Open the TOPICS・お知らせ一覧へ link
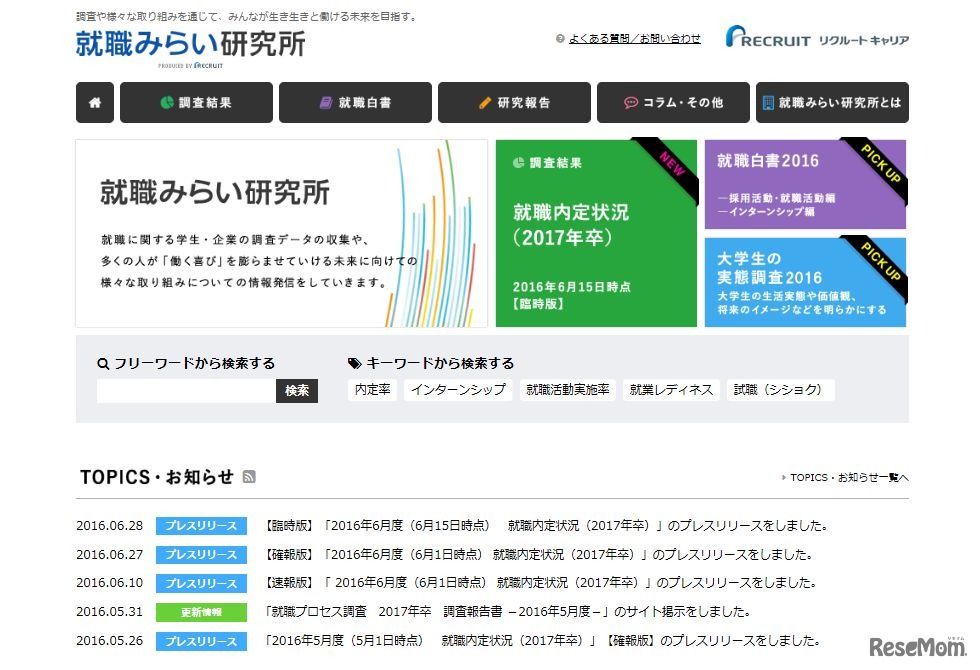The width and height of the screenshot is (980, 670). pos(845,478)
